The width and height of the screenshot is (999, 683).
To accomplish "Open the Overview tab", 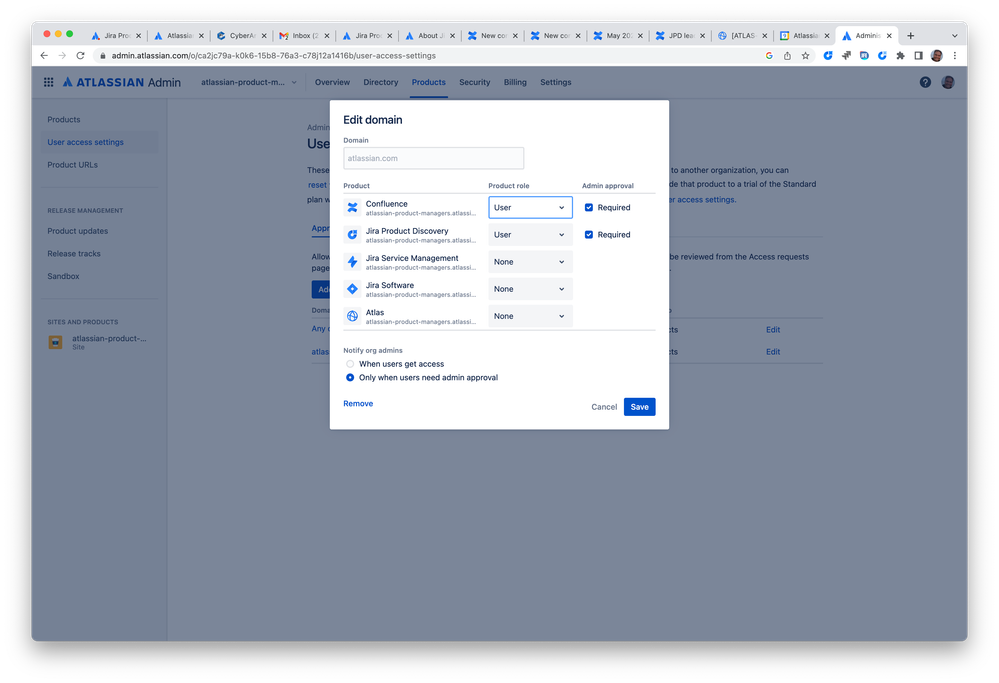I will pos(332,82).
